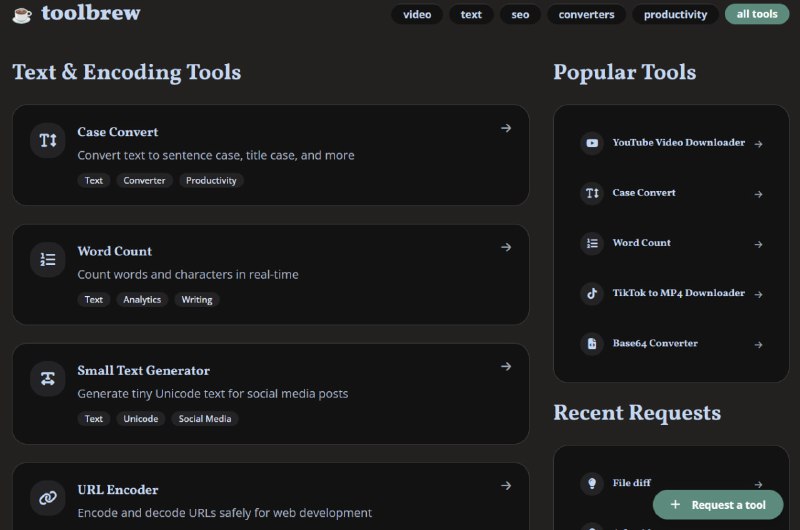Click the URL Encoder link icon
The image size is (800, 530).
pyautogui.click(x=47, y=497)
